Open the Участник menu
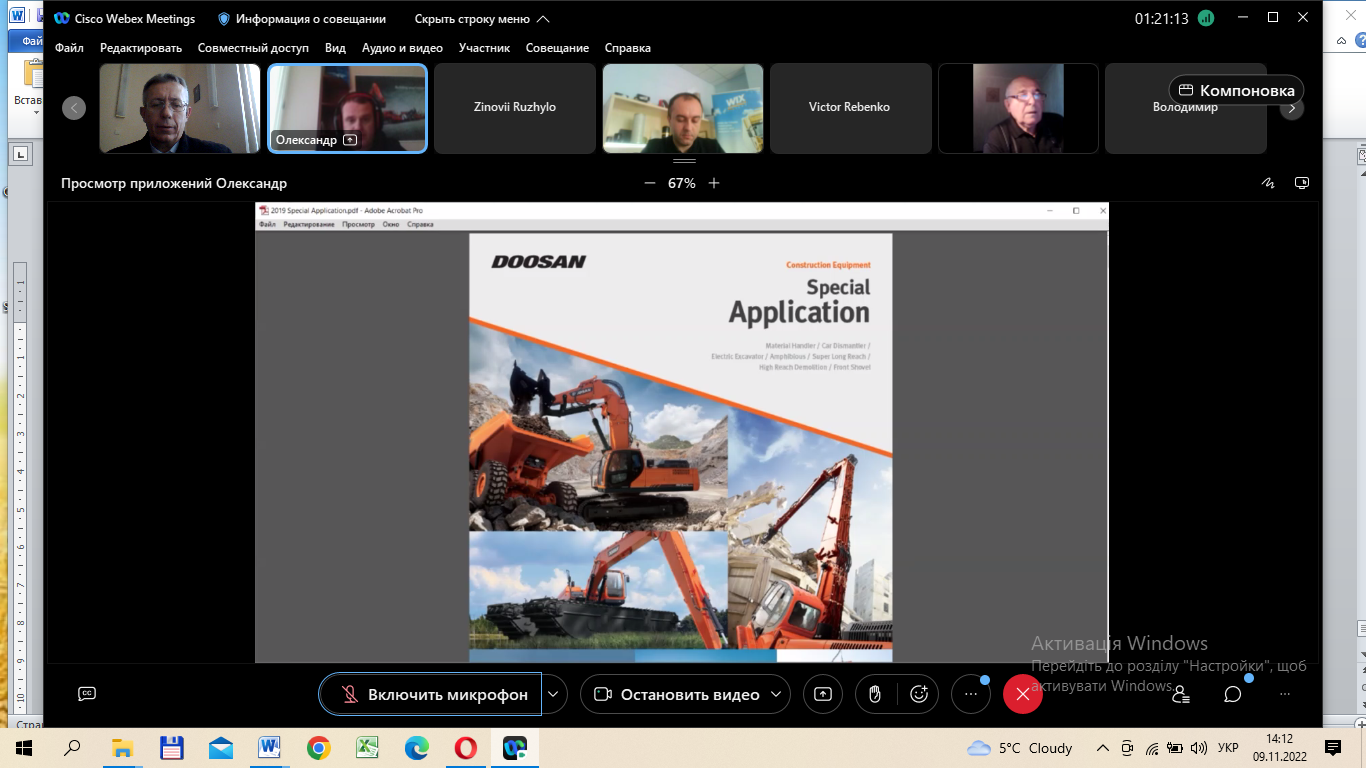Viewport: 1366px width, 768px height. (x=484, y=48)
